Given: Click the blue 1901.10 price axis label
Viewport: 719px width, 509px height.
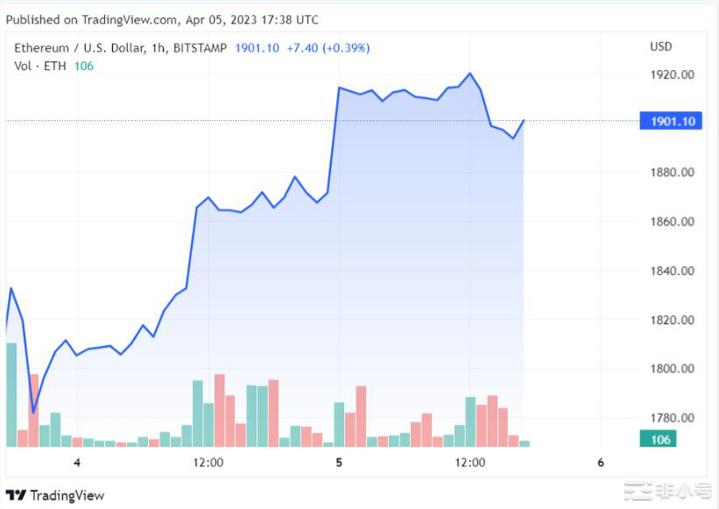Looking at the screenshot, I should tap(673, 121).
